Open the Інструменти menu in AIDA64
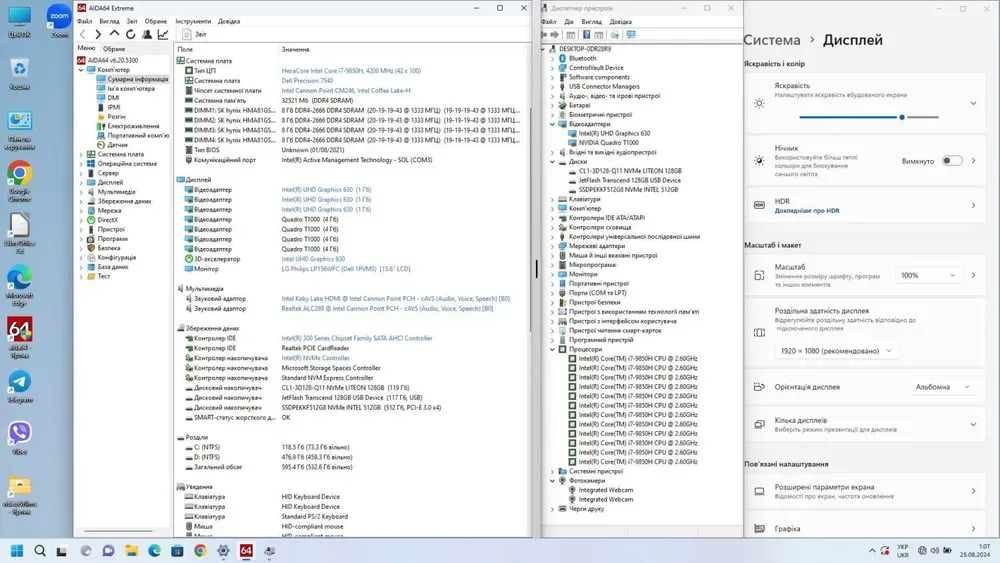 click(193, 21)
